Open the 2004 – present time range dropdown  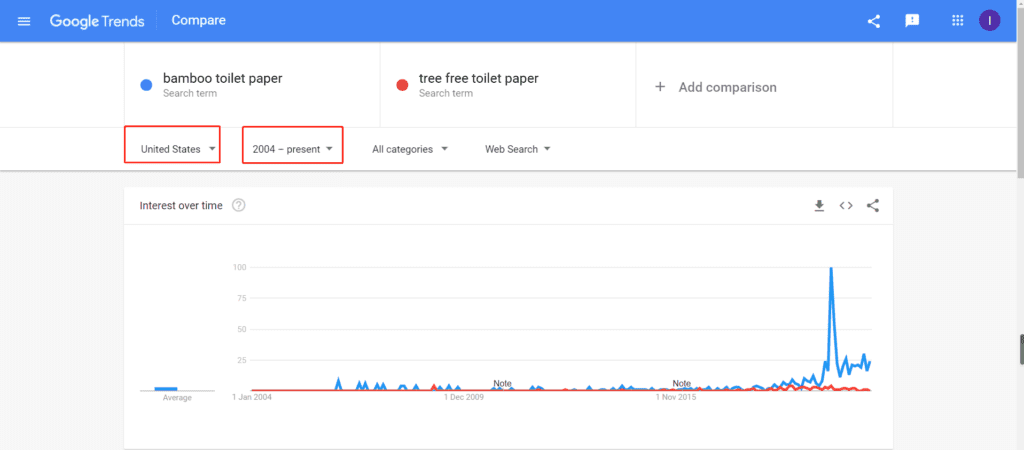(x=293, y=149)
